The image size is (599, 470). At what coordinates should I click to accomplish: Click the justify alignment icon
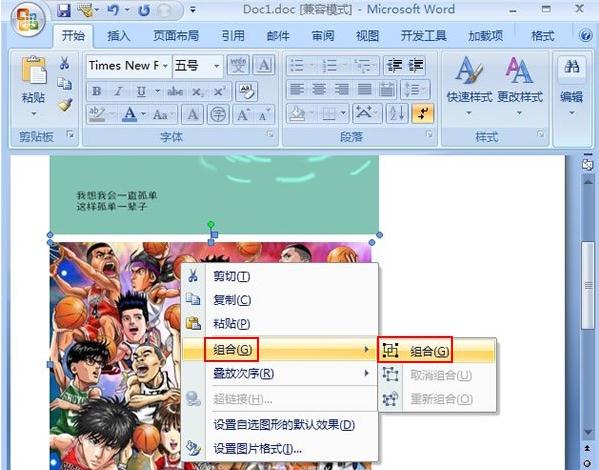click(364, 90)
